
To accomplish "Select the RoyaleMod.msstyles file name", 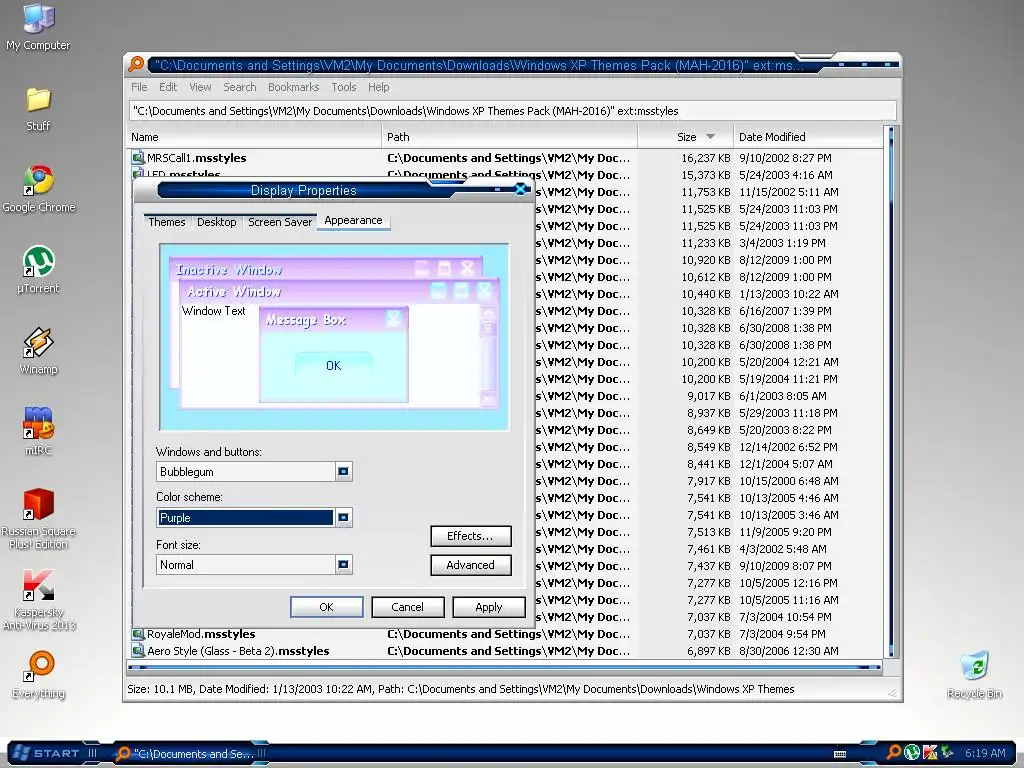I will 201,633.
